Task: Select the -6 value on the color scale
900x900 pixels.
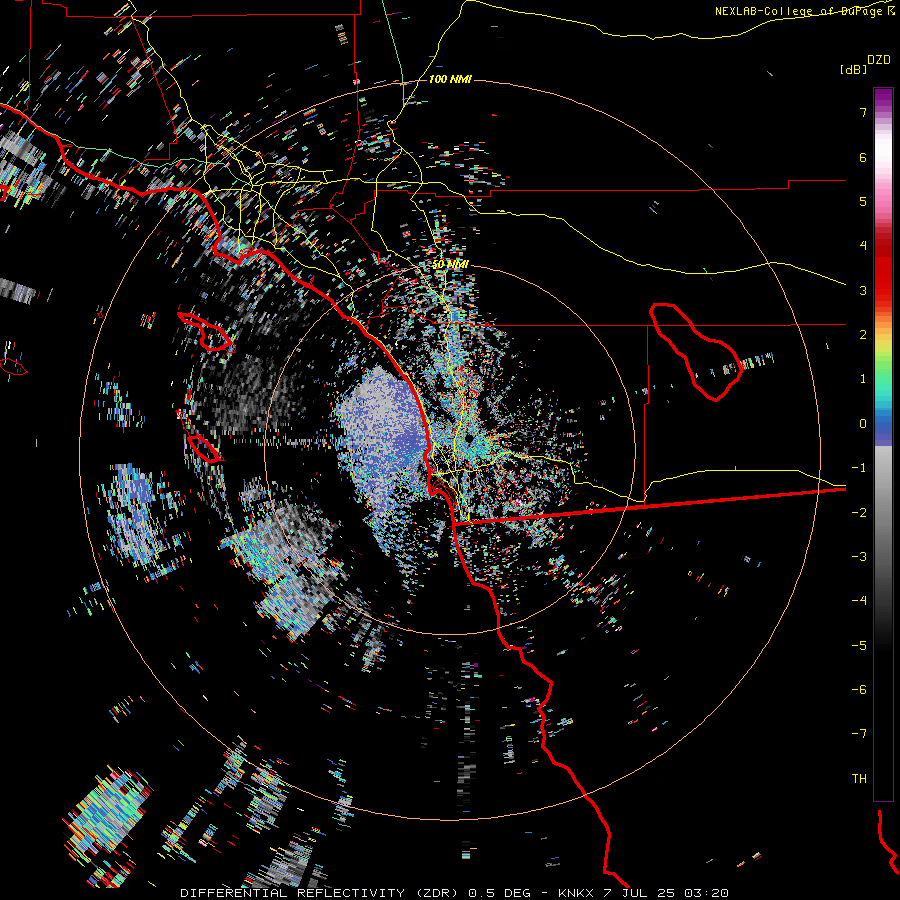Action: pyautogui.click(x=859, y=690)
